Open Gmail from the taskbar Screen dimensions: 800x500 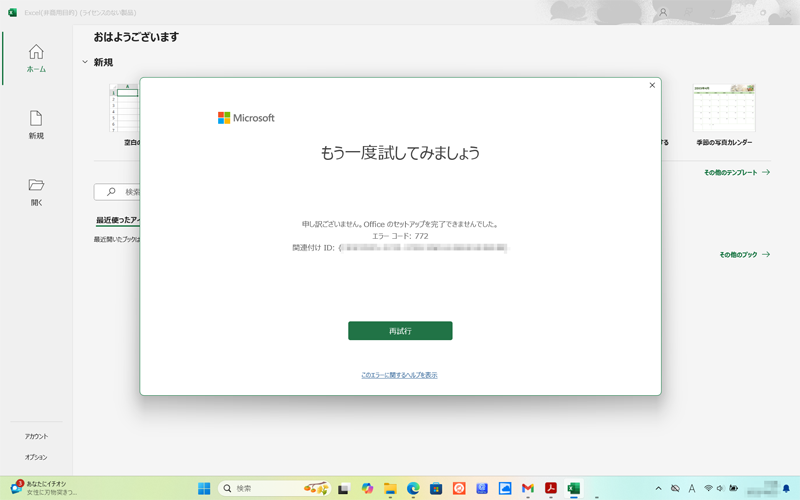528,488
